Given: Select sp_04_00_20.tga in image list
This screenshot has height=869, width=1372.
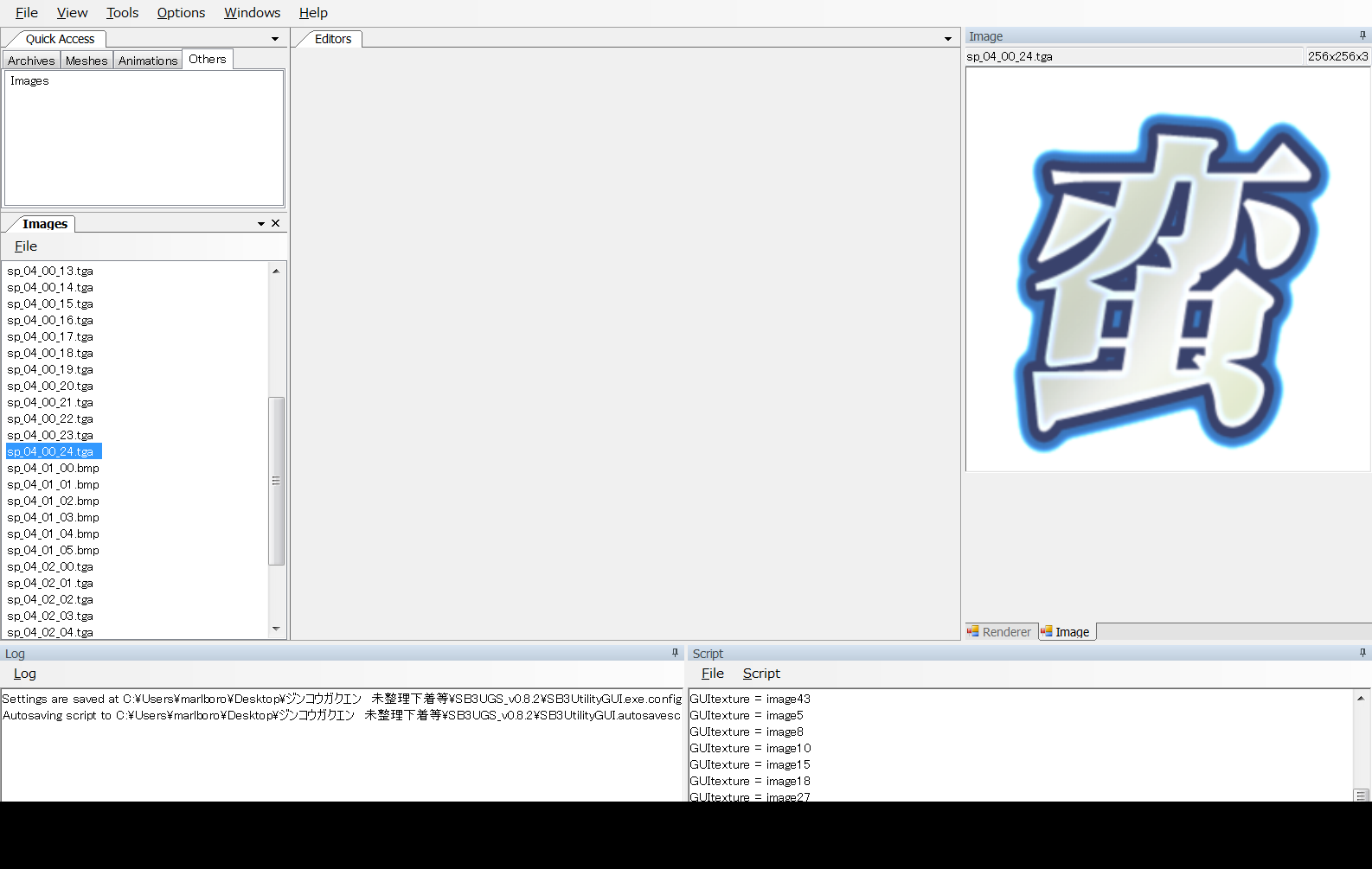Looking at the screenshot, I should 50,386.
